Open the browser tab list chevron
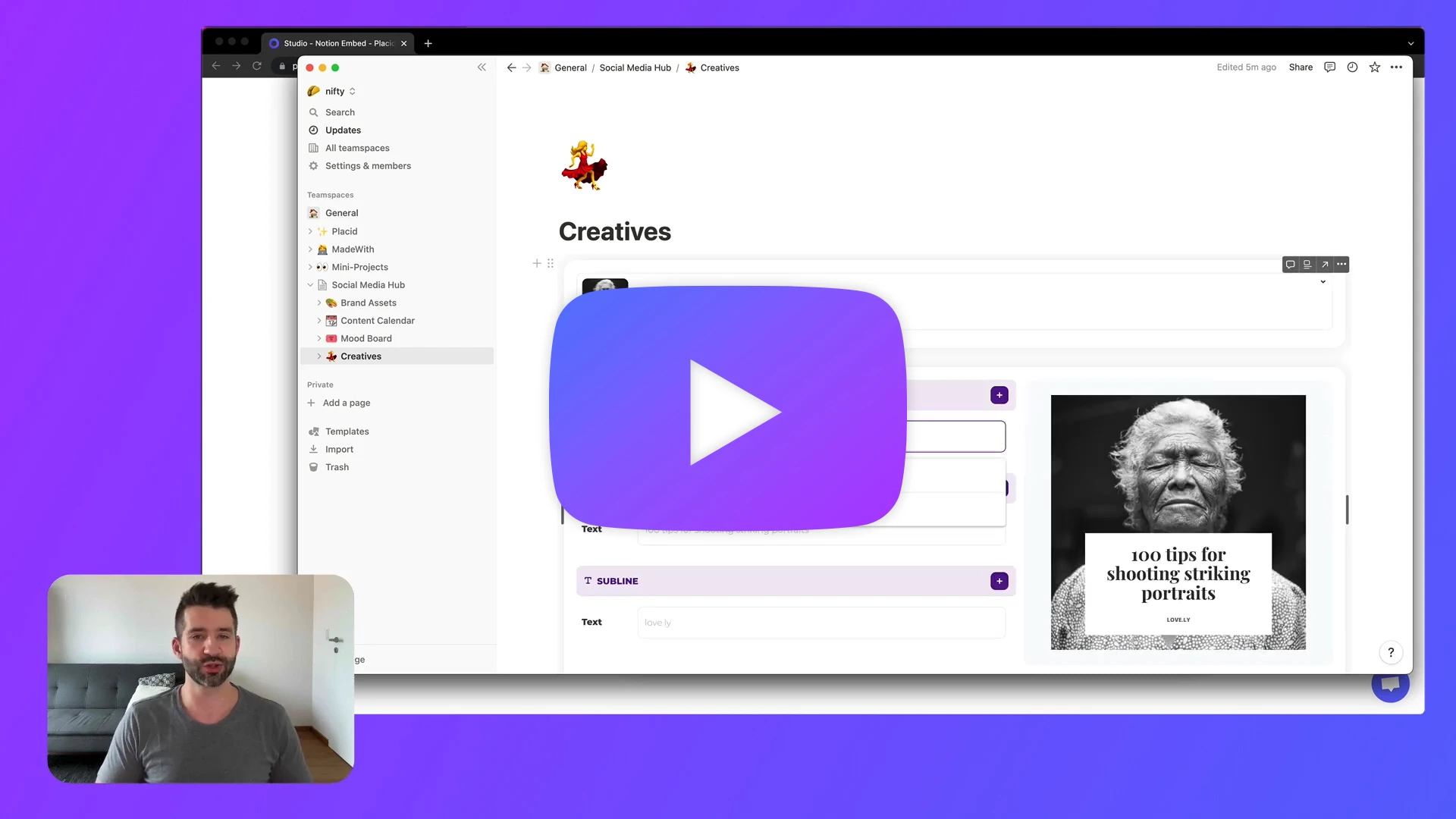Viewport: 1456px width, 819px height. (1411, 44)
